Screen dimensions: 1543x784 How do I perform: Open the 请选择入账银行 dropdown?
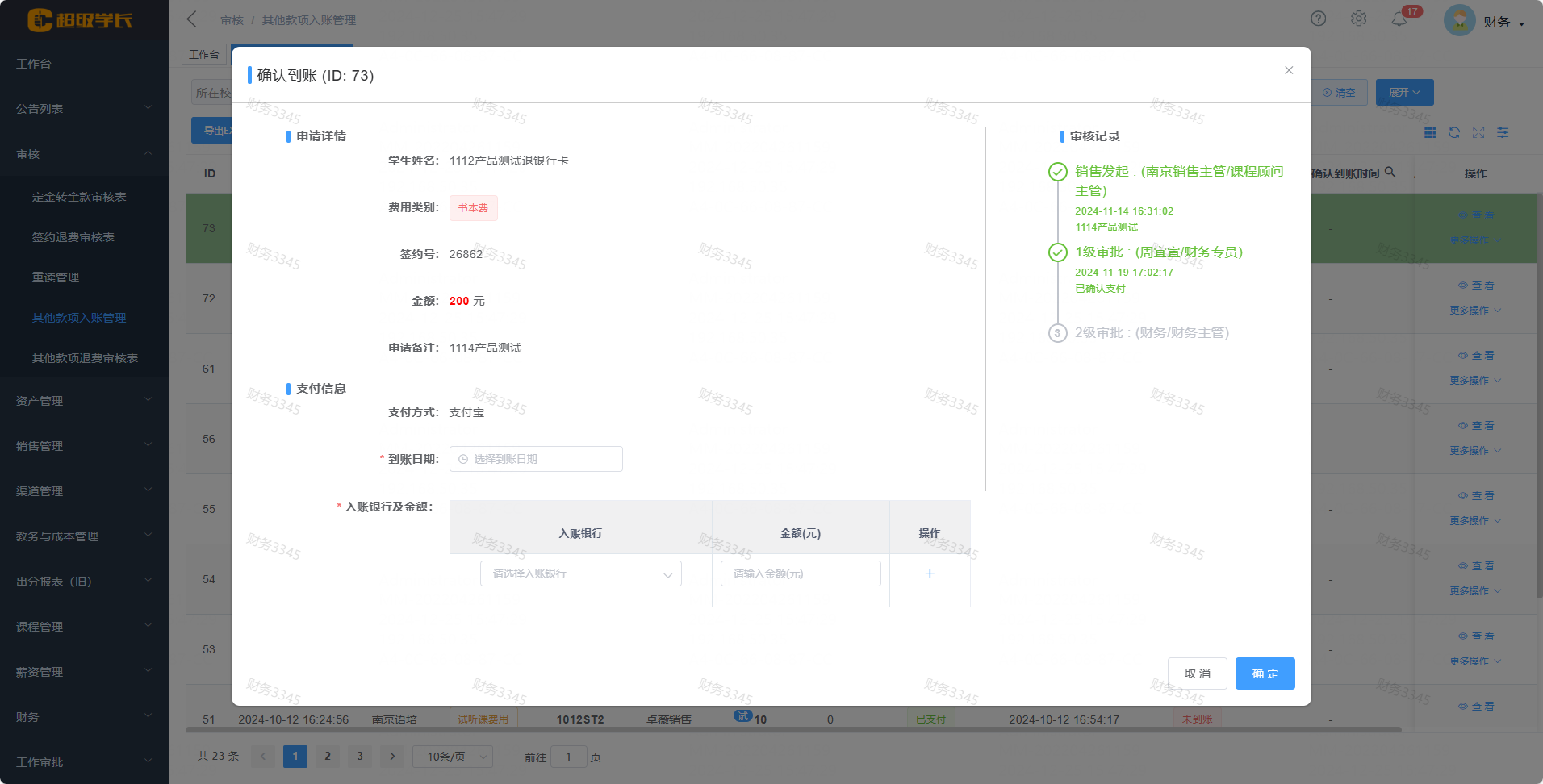(x=580, y=573)
